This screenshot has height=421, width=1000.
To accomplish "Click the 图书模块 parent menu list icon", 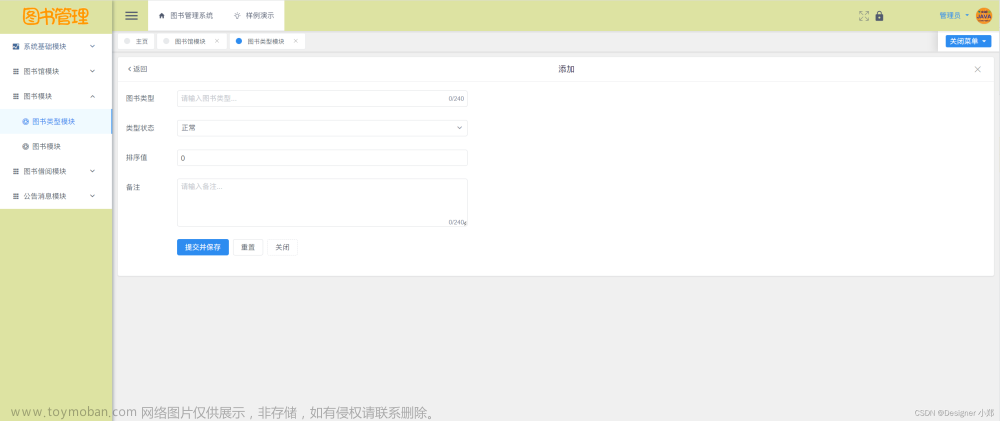I will pos(16,96).
